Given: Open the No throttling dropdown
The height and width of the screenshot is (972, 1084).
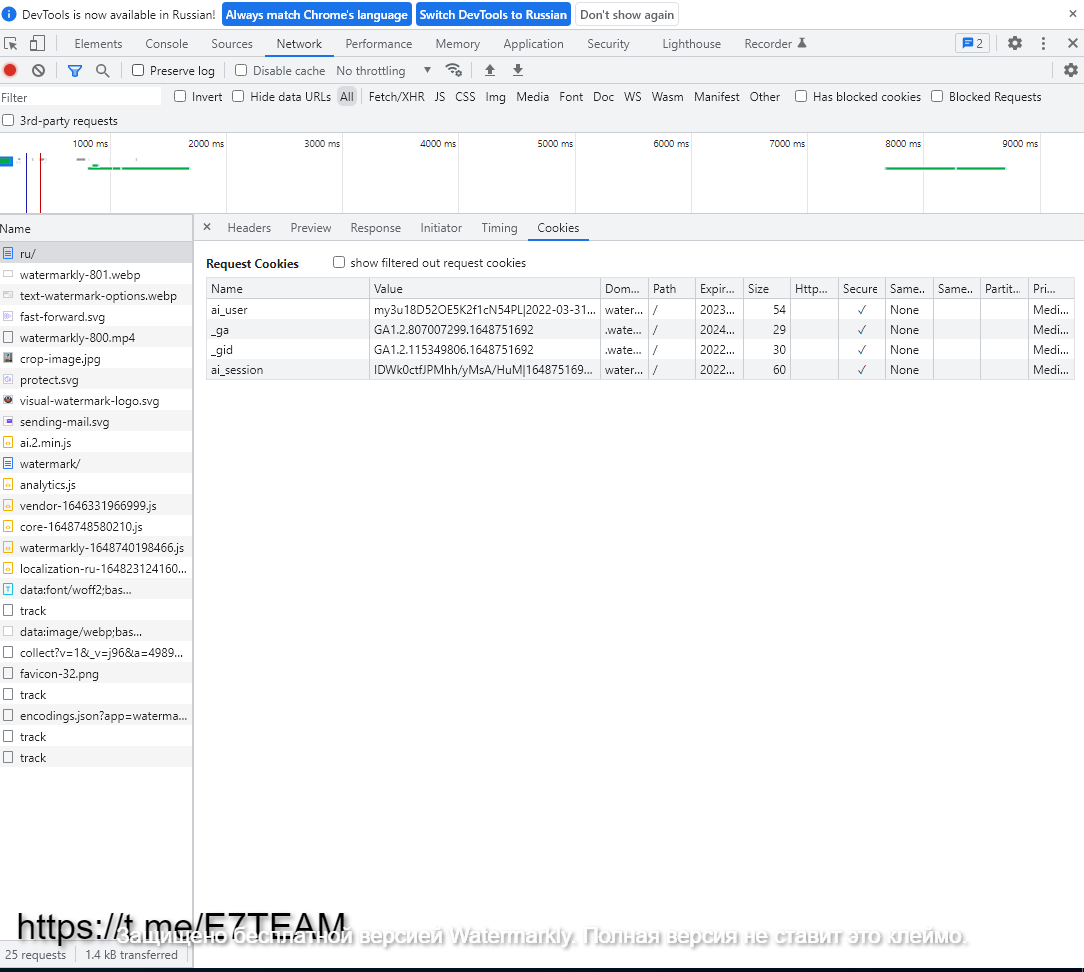Looking at the screenshot, I should click(384, 71).
